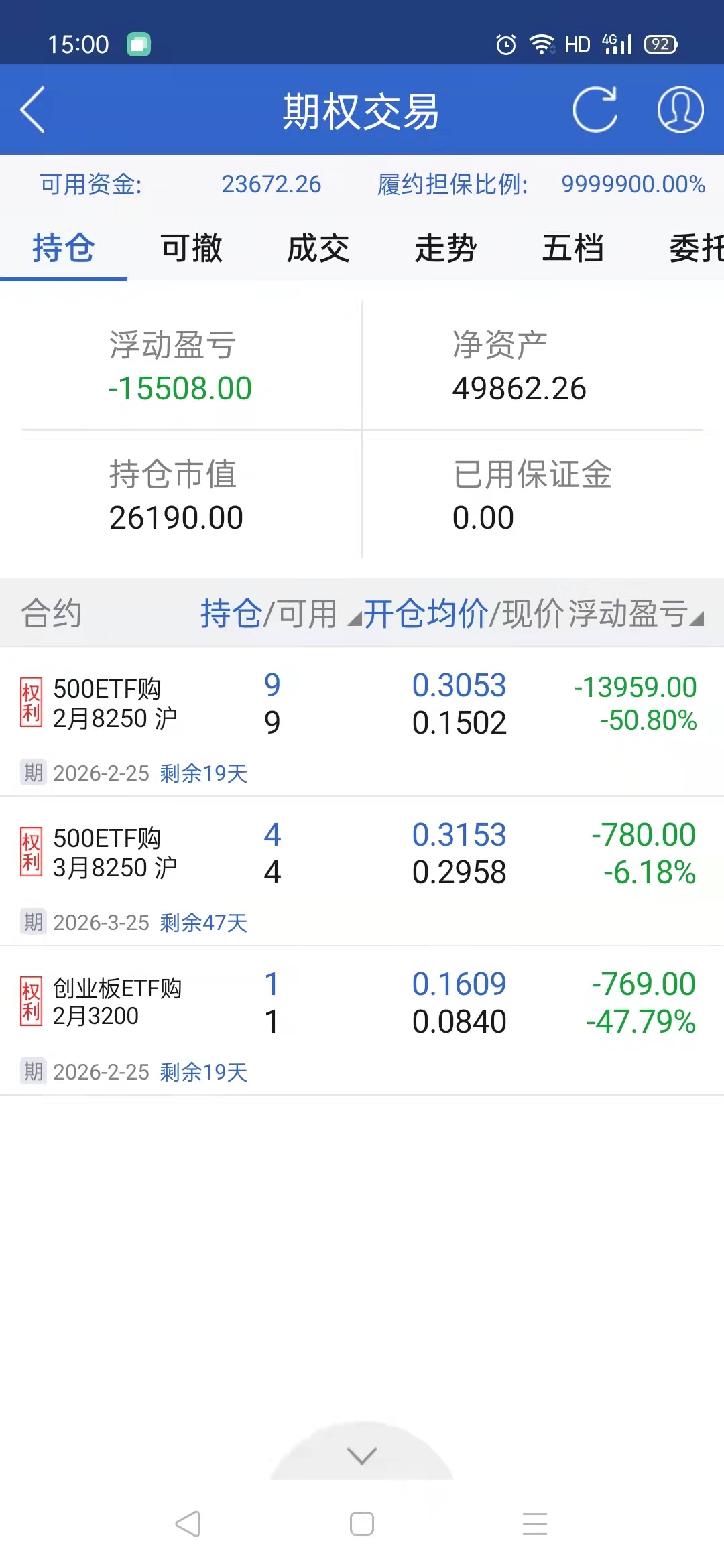Image resolution: width=724 pixels, height=1568 pixels.
Task: Select the 持仓 tab
Action: click(64, 248)
